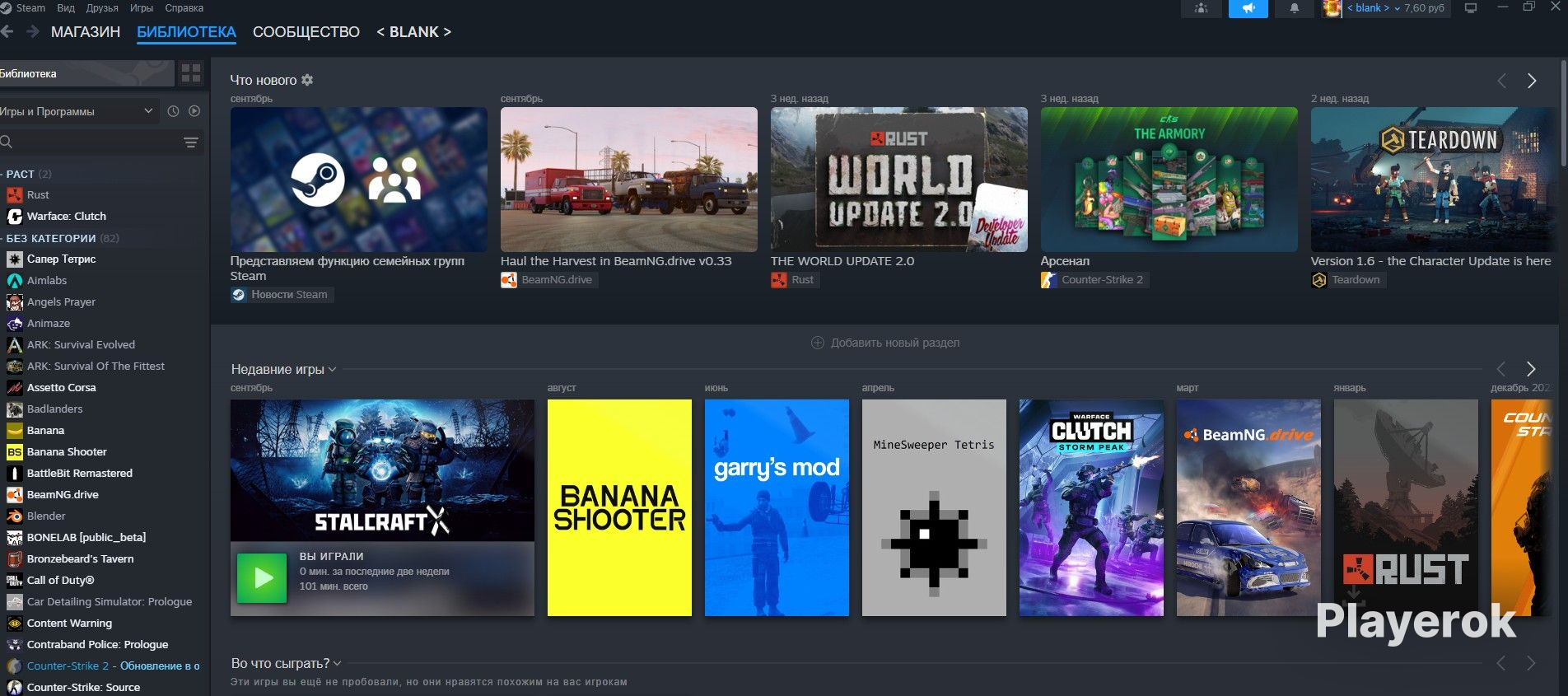Open the MineSweeper Tetris game card
1568x696 pixels.
coord(934,507)
